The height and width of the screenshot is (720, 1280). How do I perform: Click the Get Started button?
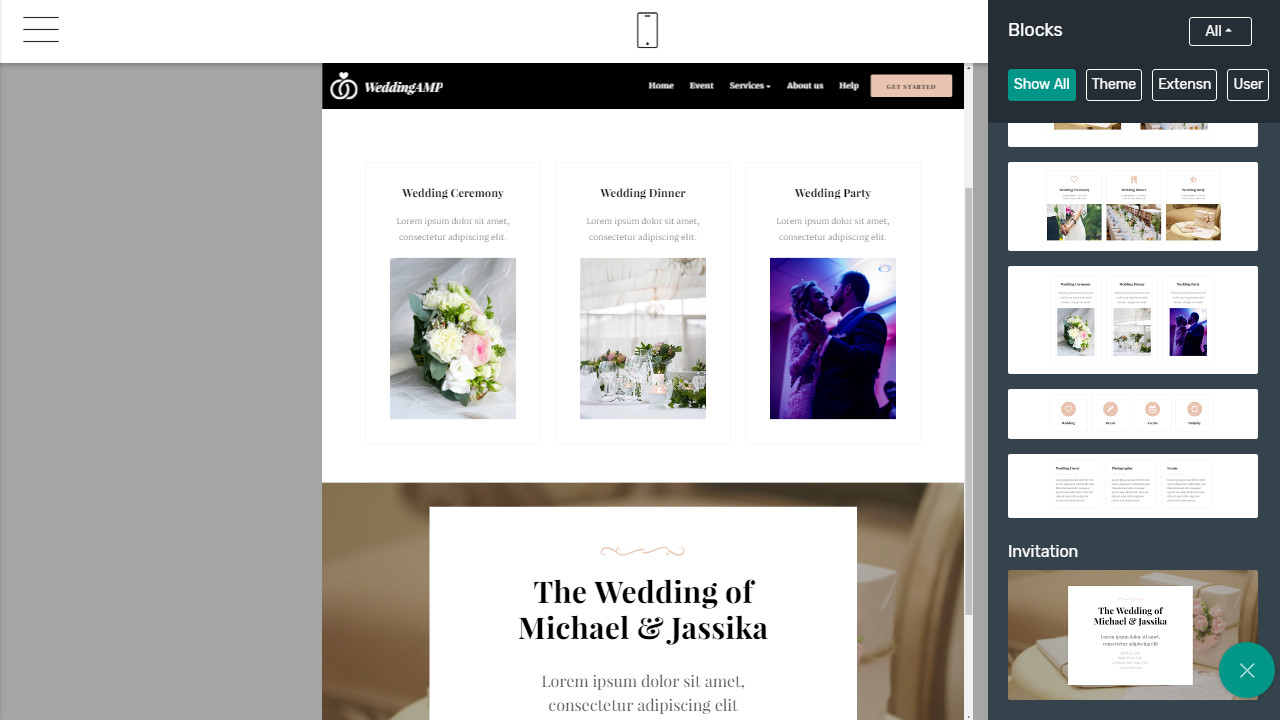(911, 86)
